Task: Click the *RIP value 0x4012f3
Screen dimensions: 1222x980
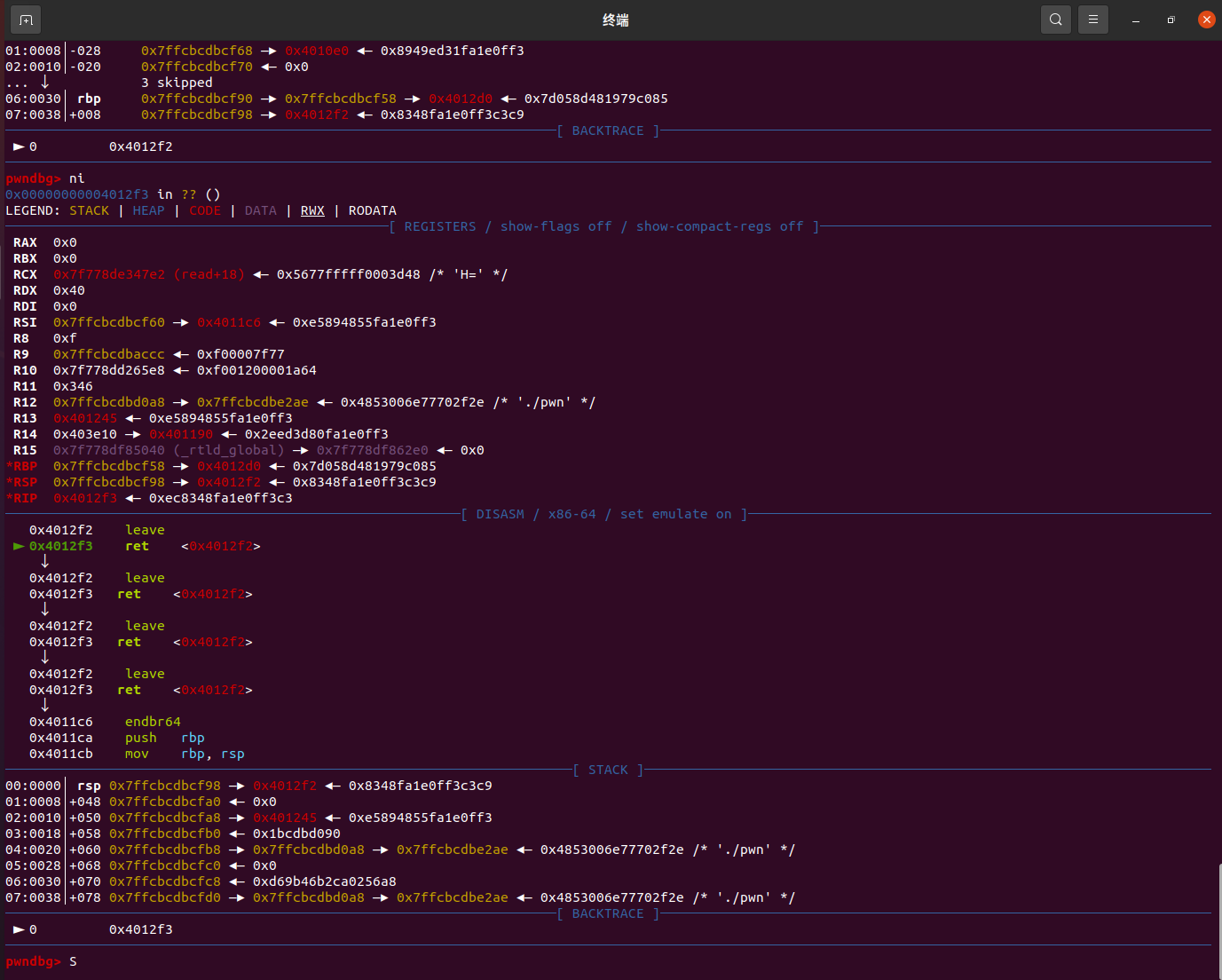Action: (x=85, y=498)
